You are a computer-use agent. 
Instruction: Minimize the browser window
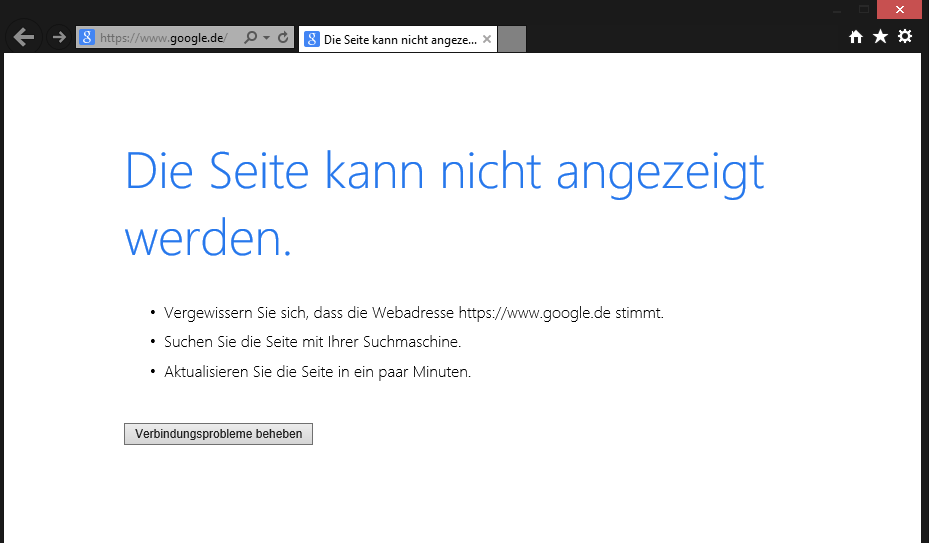point(837,10)
